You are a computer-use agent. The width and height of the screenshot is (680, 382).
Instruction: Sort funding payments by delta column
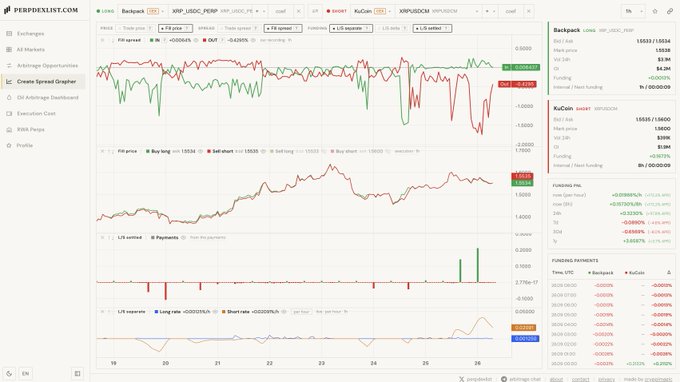click(x=669, y=273)
